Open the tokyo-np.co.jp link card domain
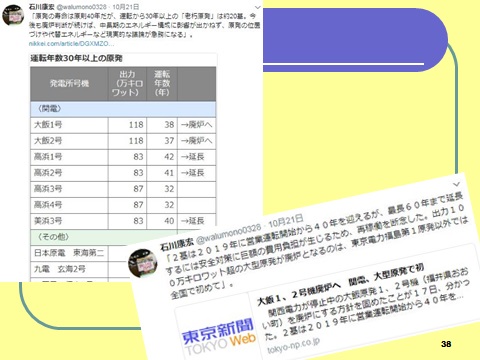Image resolution: width=480 pixels, height=360 pixels. coord(293,346)
